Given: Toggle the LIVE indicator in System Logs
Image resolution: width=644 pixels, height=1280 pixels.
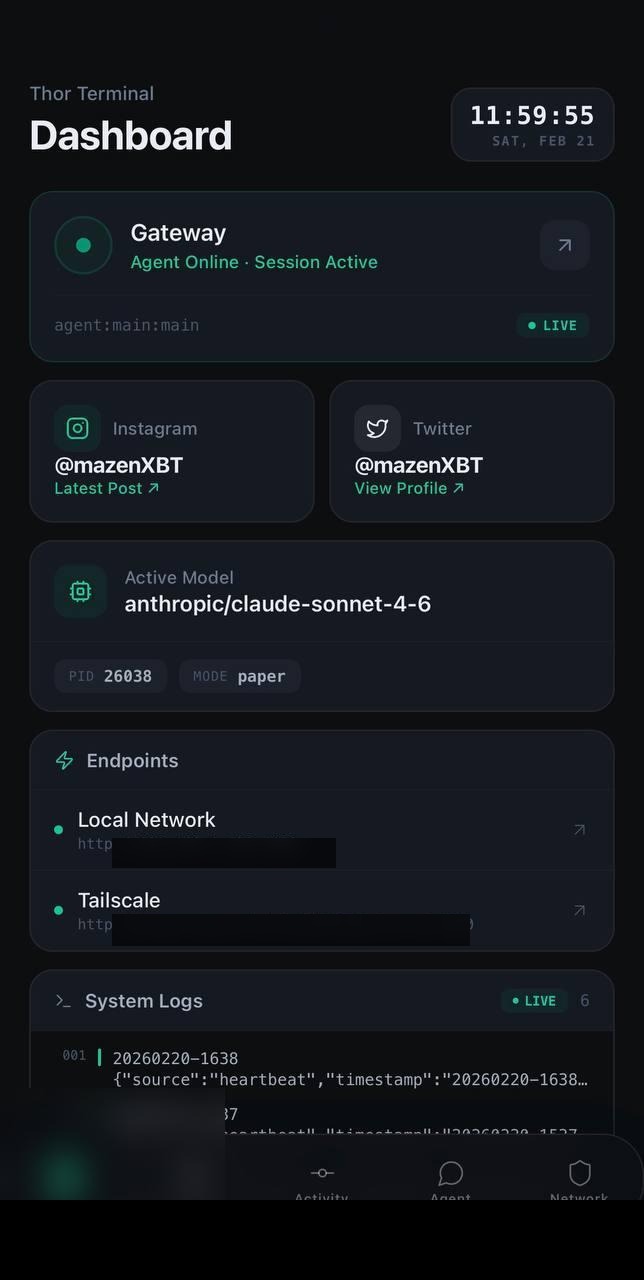Looking at the screenshot, I should [535, 1000].
